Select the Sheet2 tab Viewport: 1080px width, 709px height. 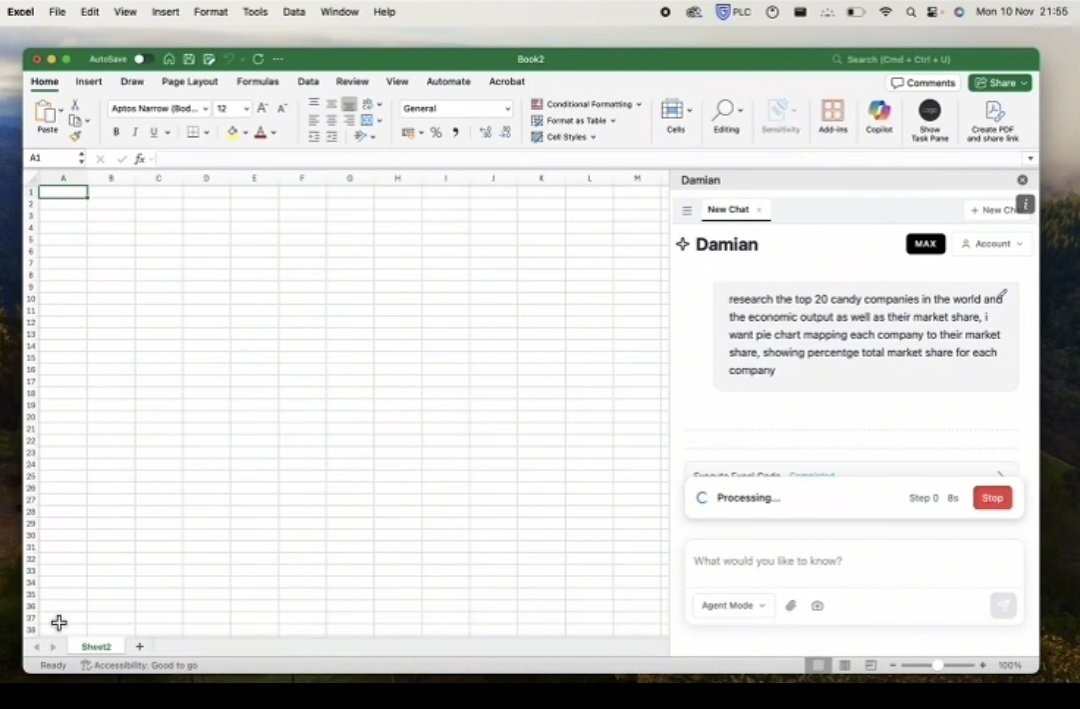(96, 646)
